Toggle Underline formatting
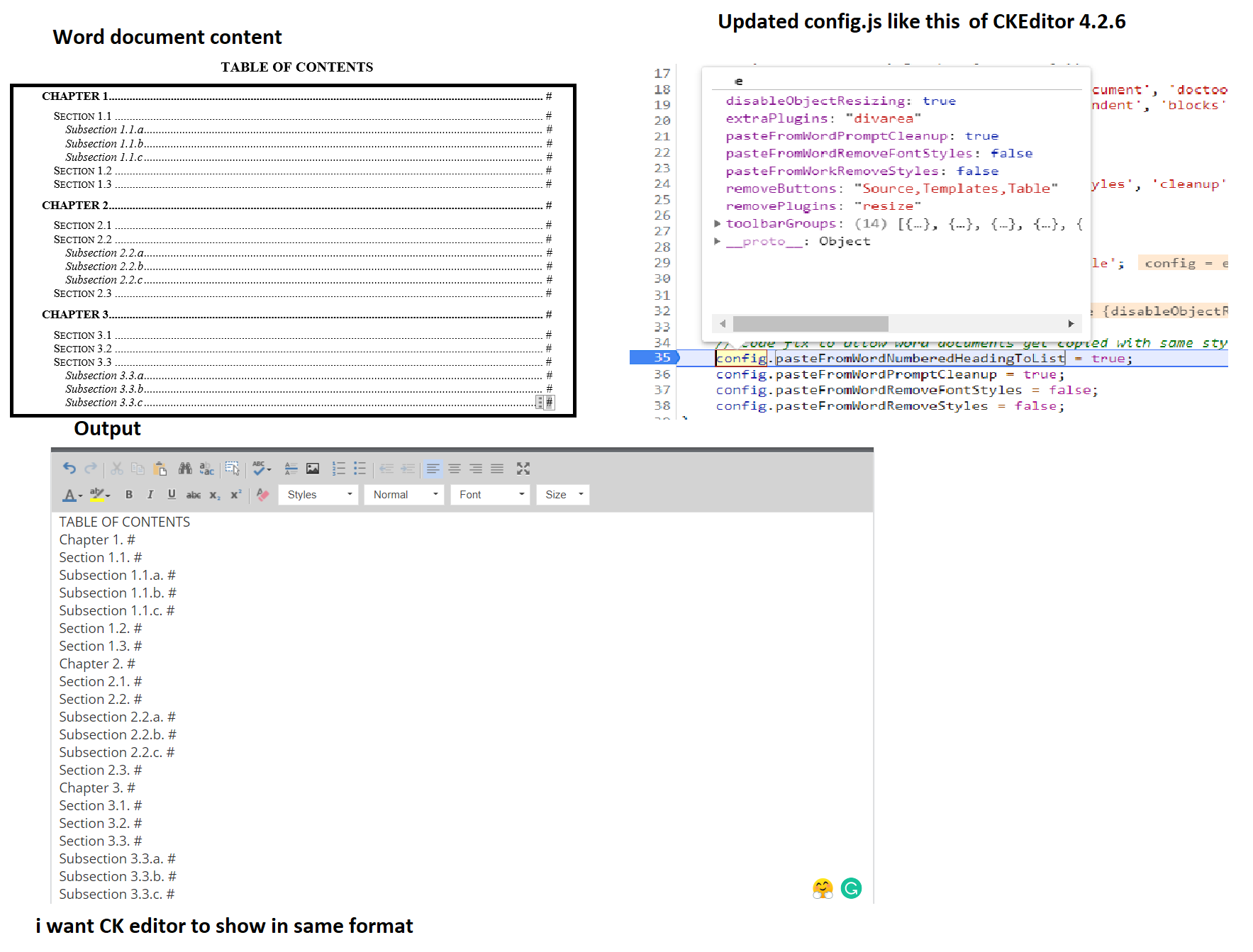1253x952 pixels. coord(172,495)
